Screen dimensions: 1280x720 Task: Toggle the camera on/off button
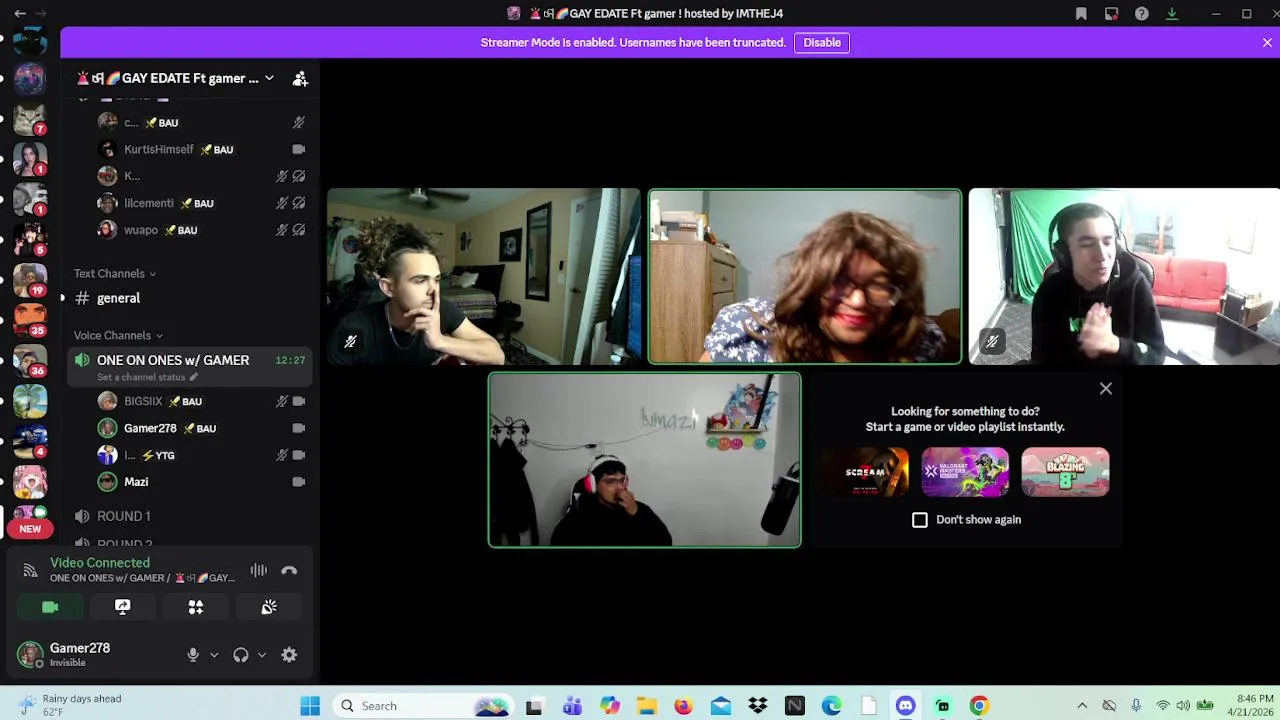(50, 607)
